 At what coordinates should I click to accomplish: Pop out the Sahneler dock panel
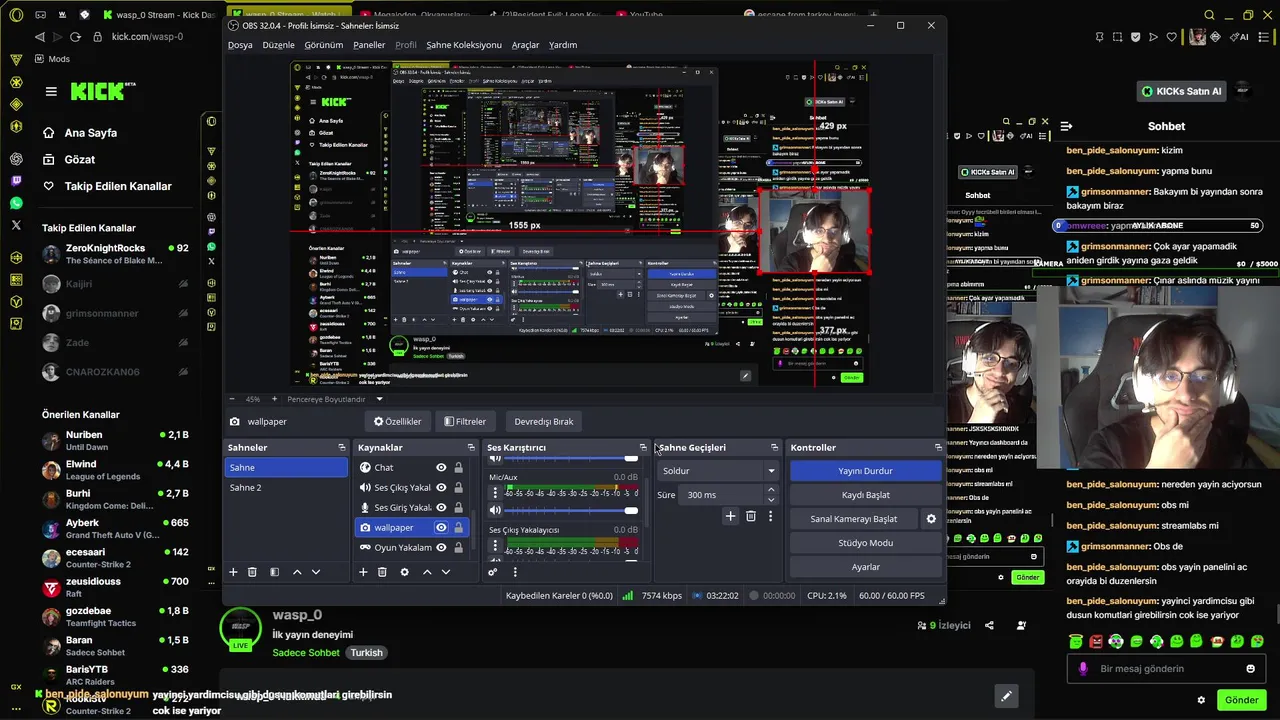[342, 447]
